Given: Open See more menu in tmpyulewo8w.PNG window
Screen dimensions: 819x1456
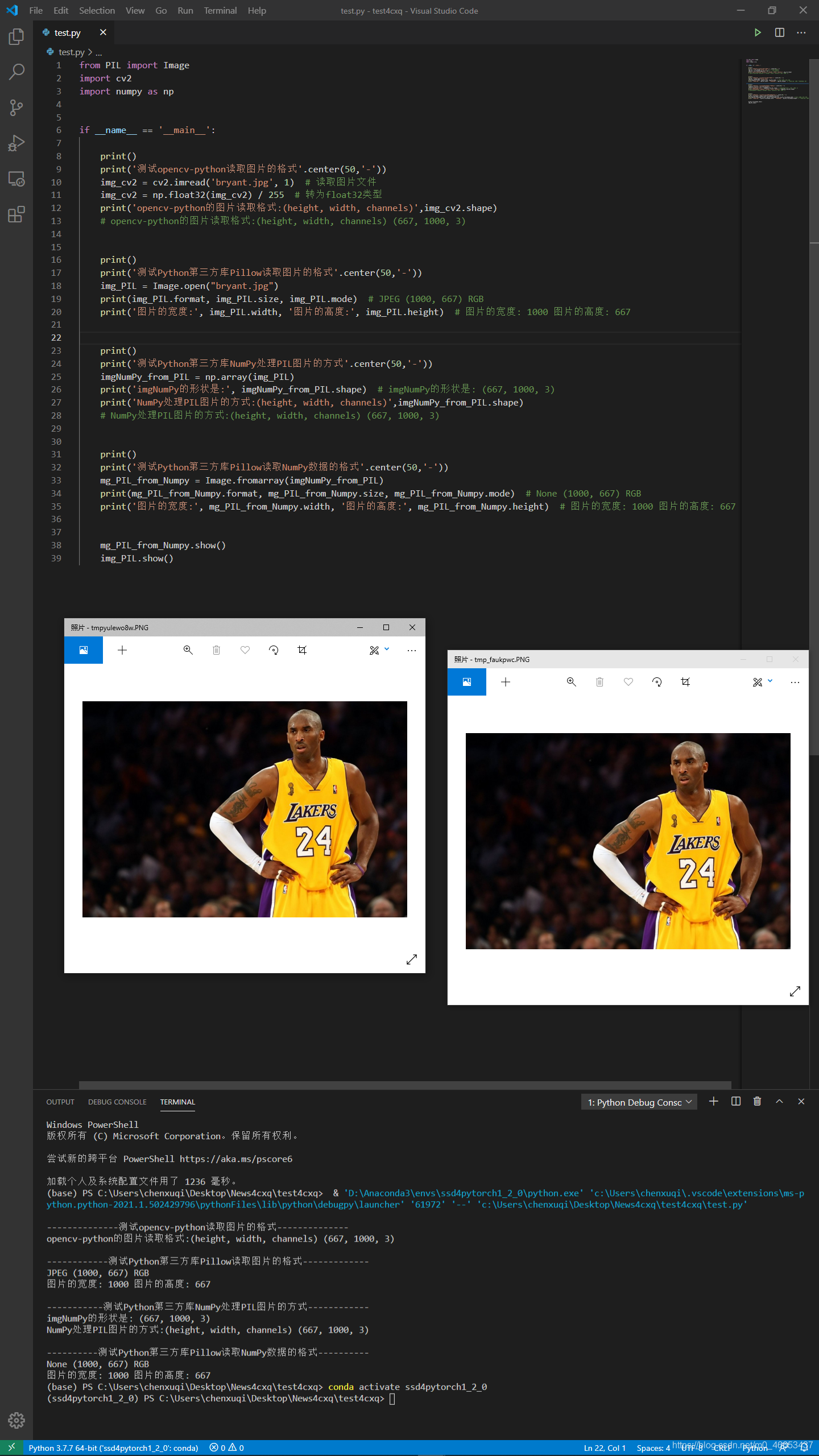Looking at the screenshot, I should [x=412, y=650].
